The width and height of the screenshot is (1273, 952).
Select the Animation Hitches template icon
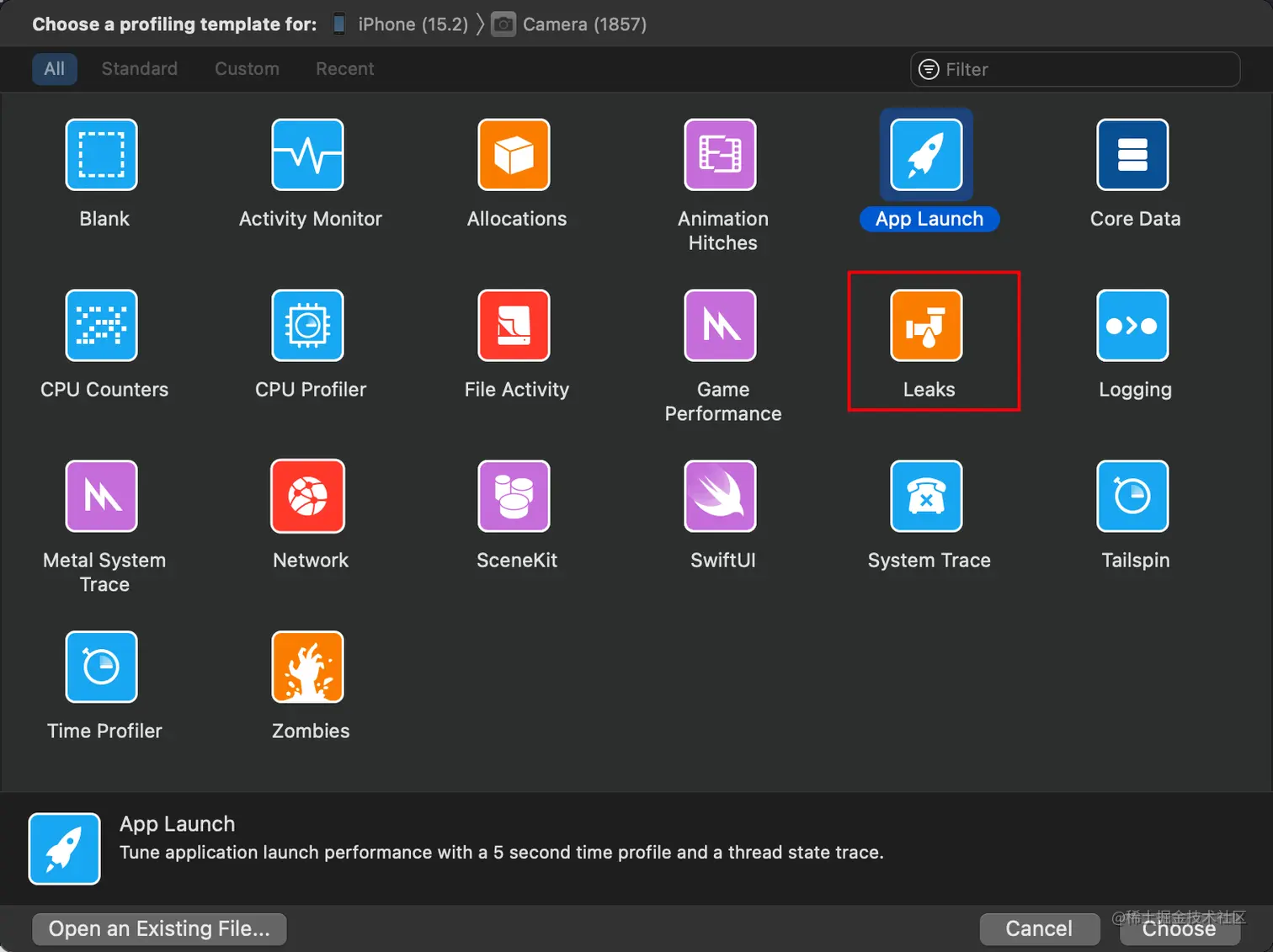click(721, 155)
